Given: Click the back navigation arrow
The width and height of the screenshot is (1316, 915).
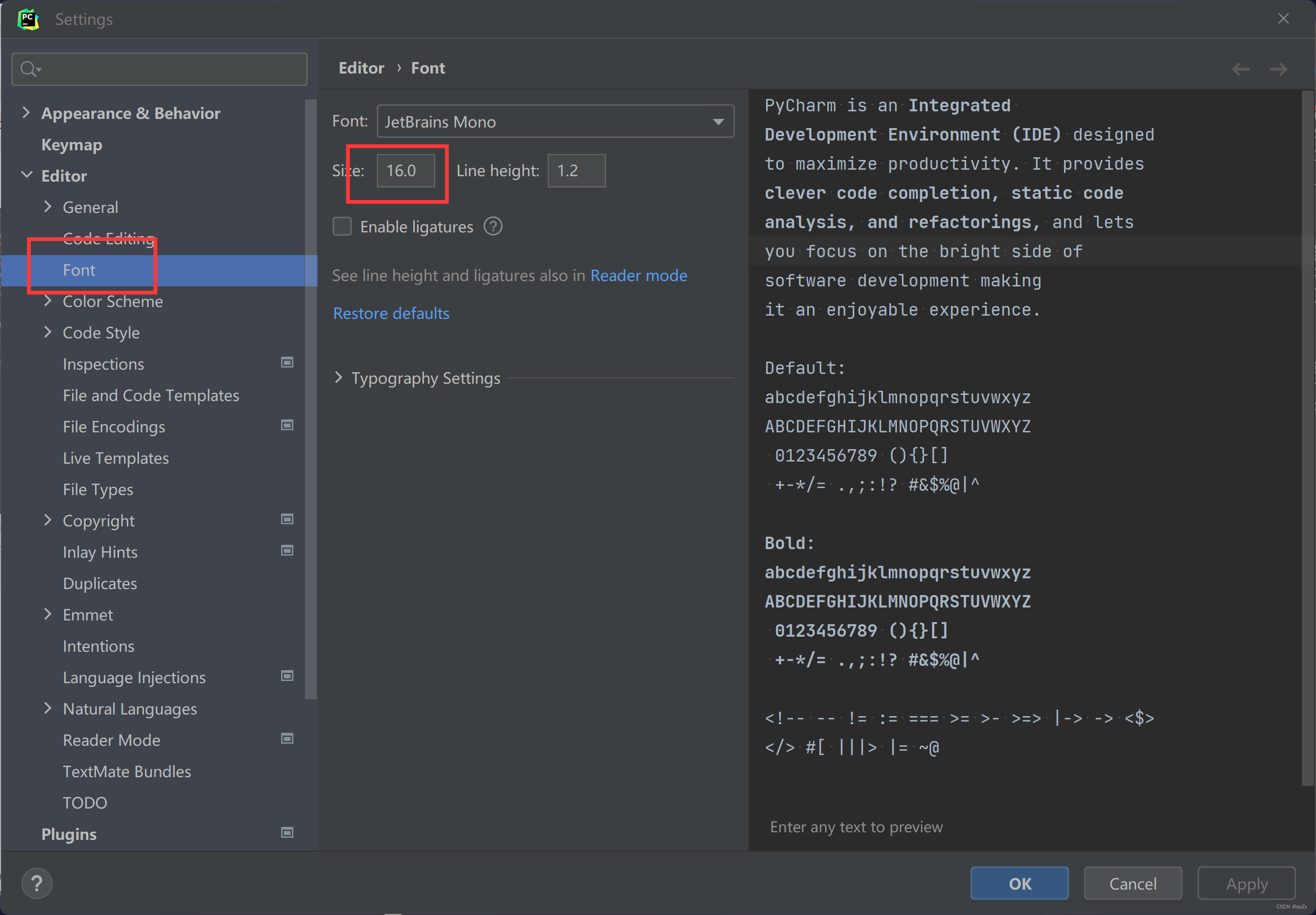Looking at the screenshot, I should click(x=1240, y=69).
